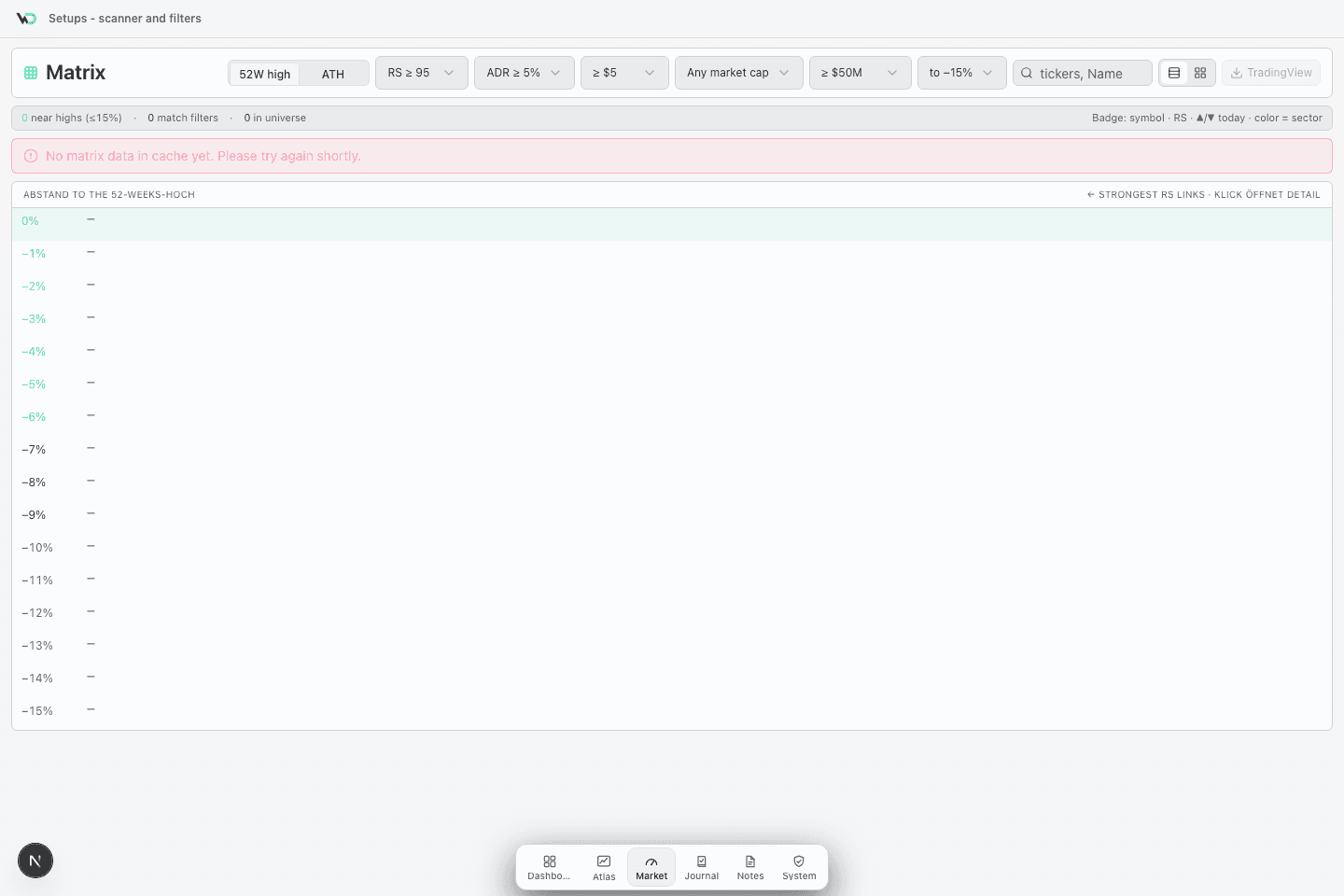Open the Notes tab in dock
The image size is (1344, 896).
click(x=750, y=868)
